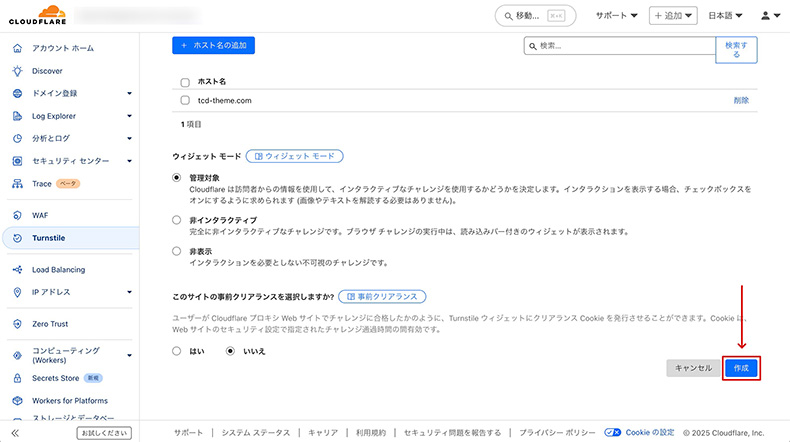Go to Turnstile in the sidebar
790x442 pixels.
49,238
